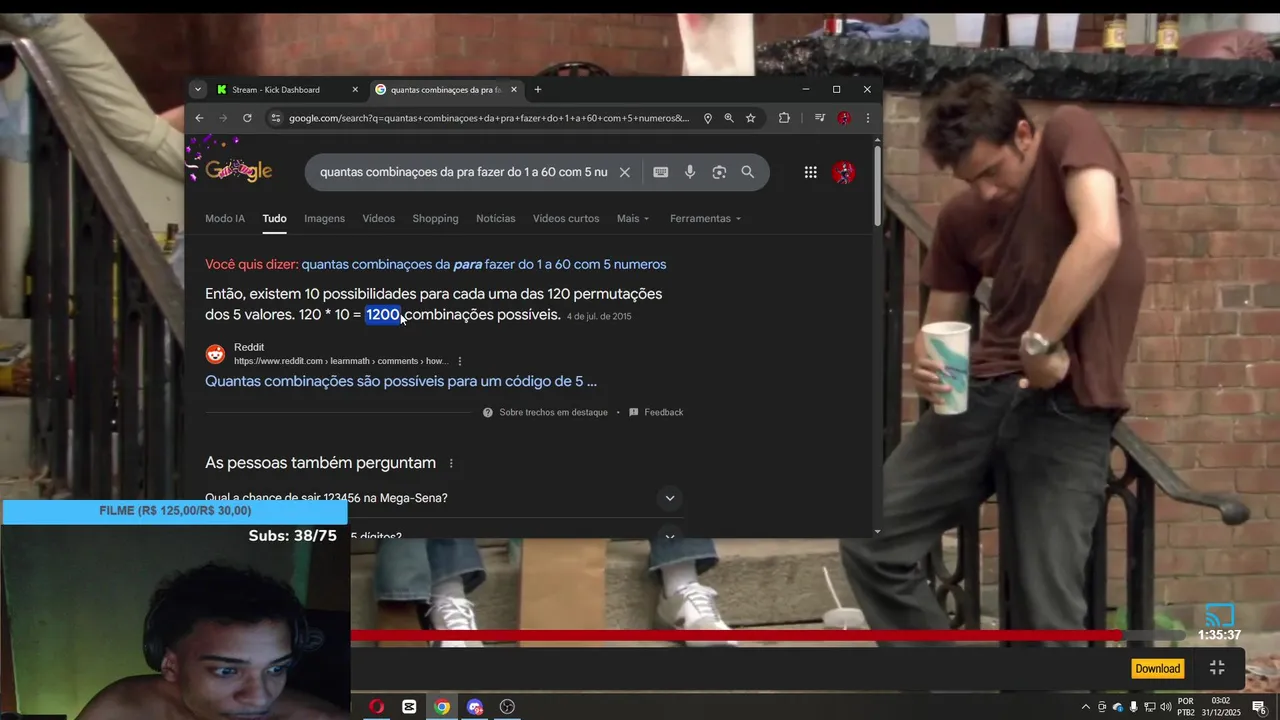This screenshot has width=1280, height=720.
Task: Switch to Vídeos curtos results
Action: (566, 218)
